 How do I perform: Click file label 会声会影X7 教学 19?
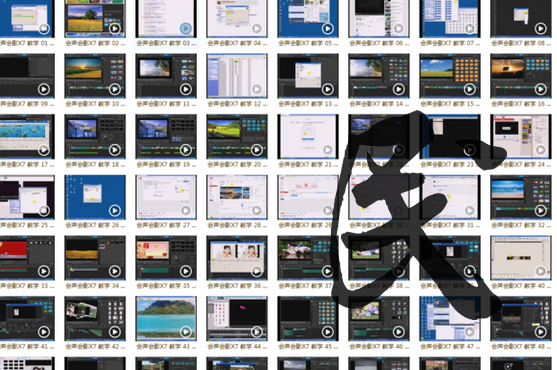pos(166,165)
